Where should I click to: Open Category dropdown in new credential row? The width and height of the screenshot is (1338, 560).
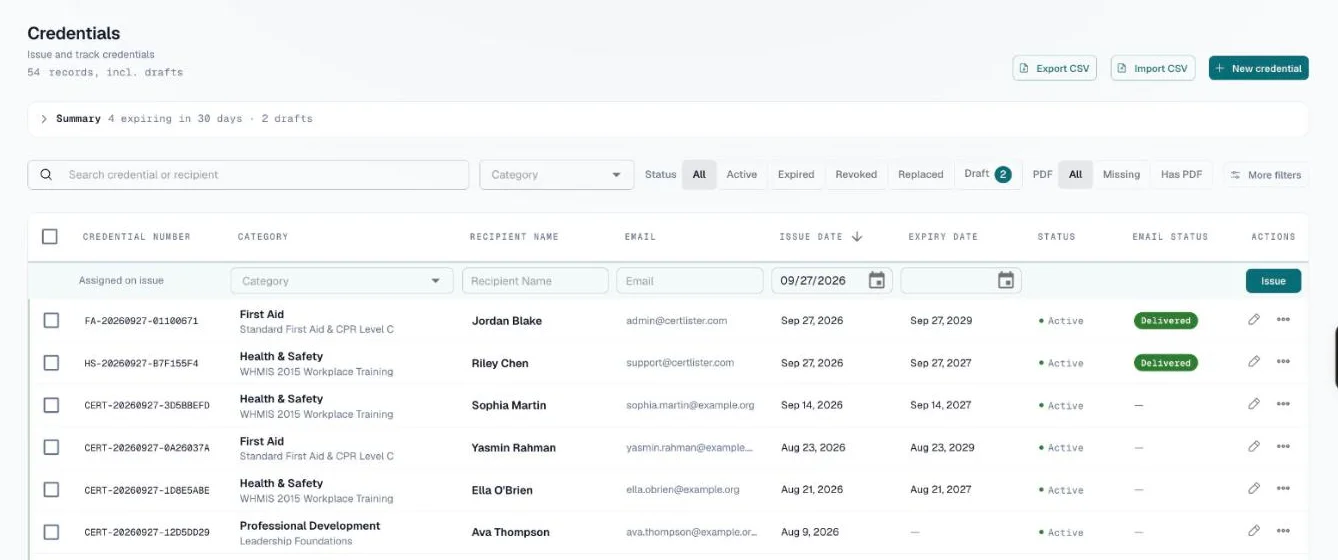(x=342, y=281)
